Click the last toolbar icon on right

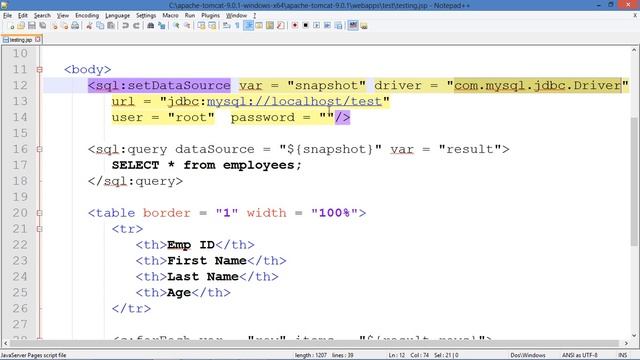(x=364, y=26)
